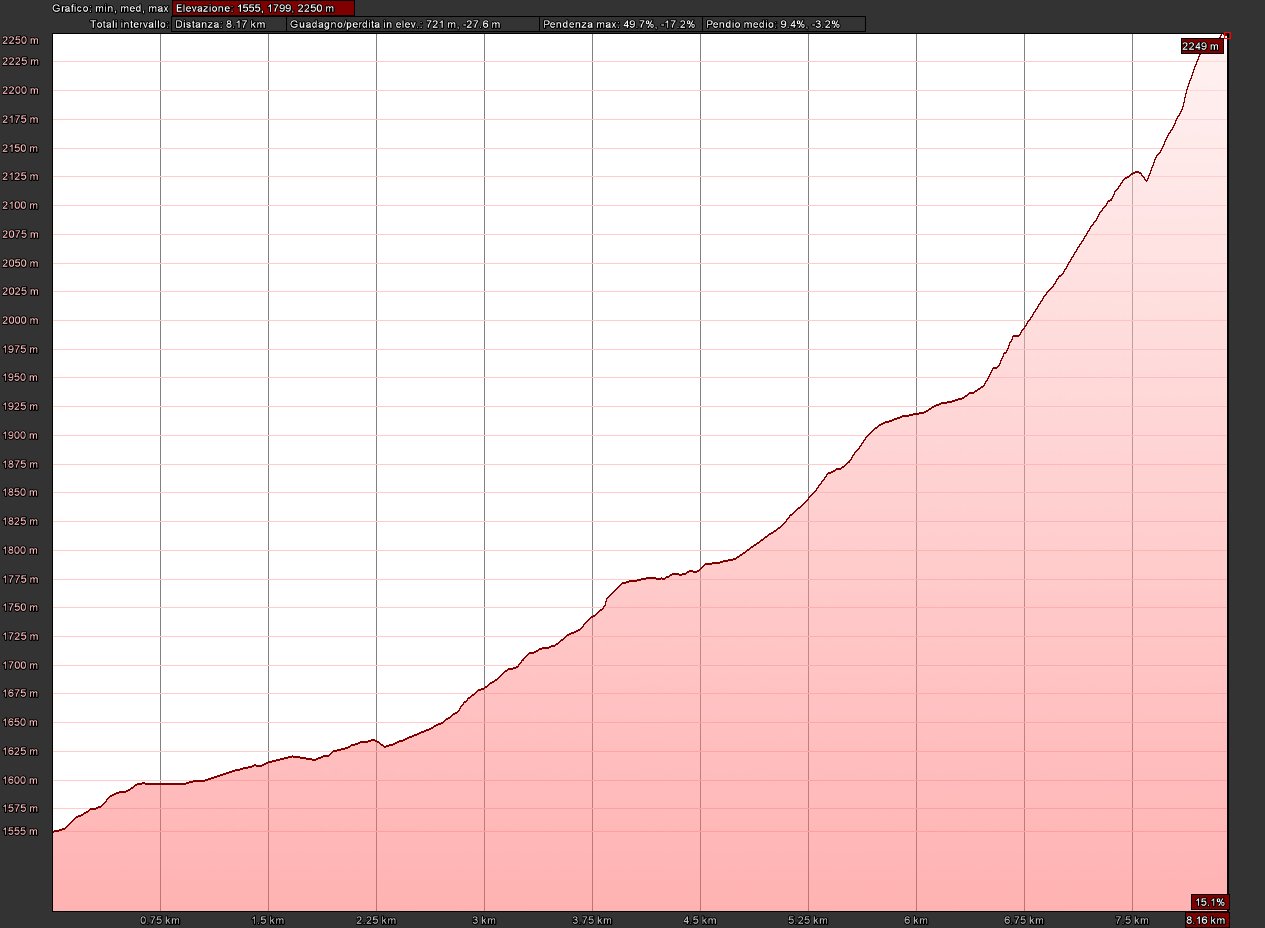Click the dip in profile near 7.5 km

coord(1146,181)
